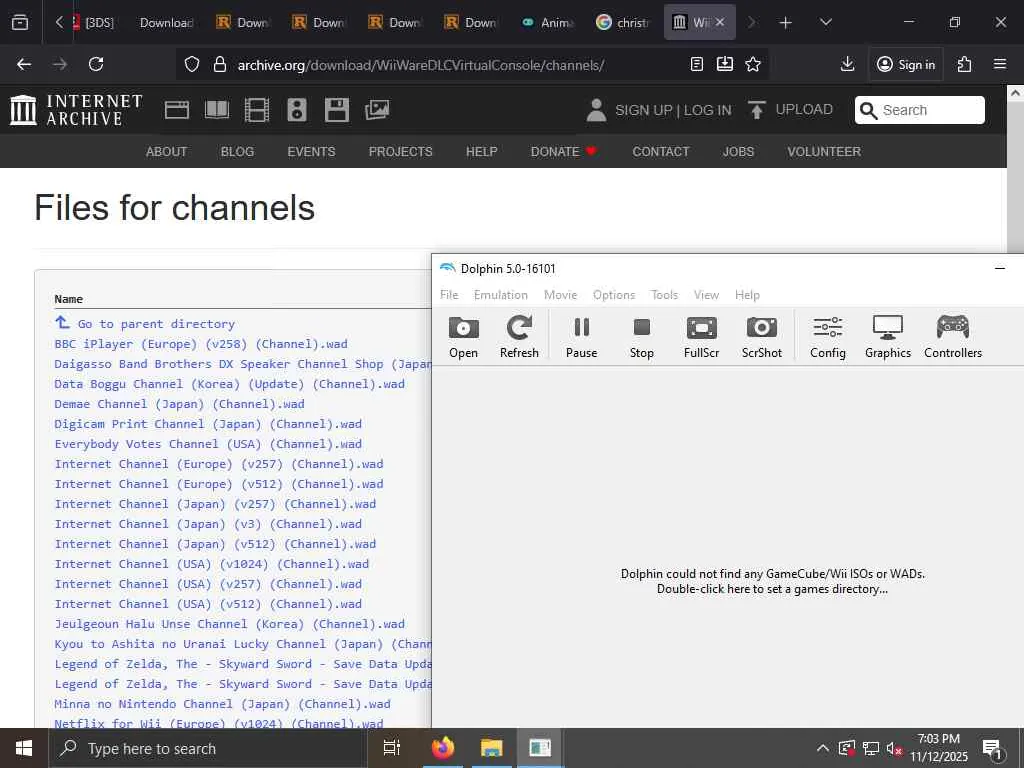
Task: Open the ABOUT nav item
Action: 167,152
